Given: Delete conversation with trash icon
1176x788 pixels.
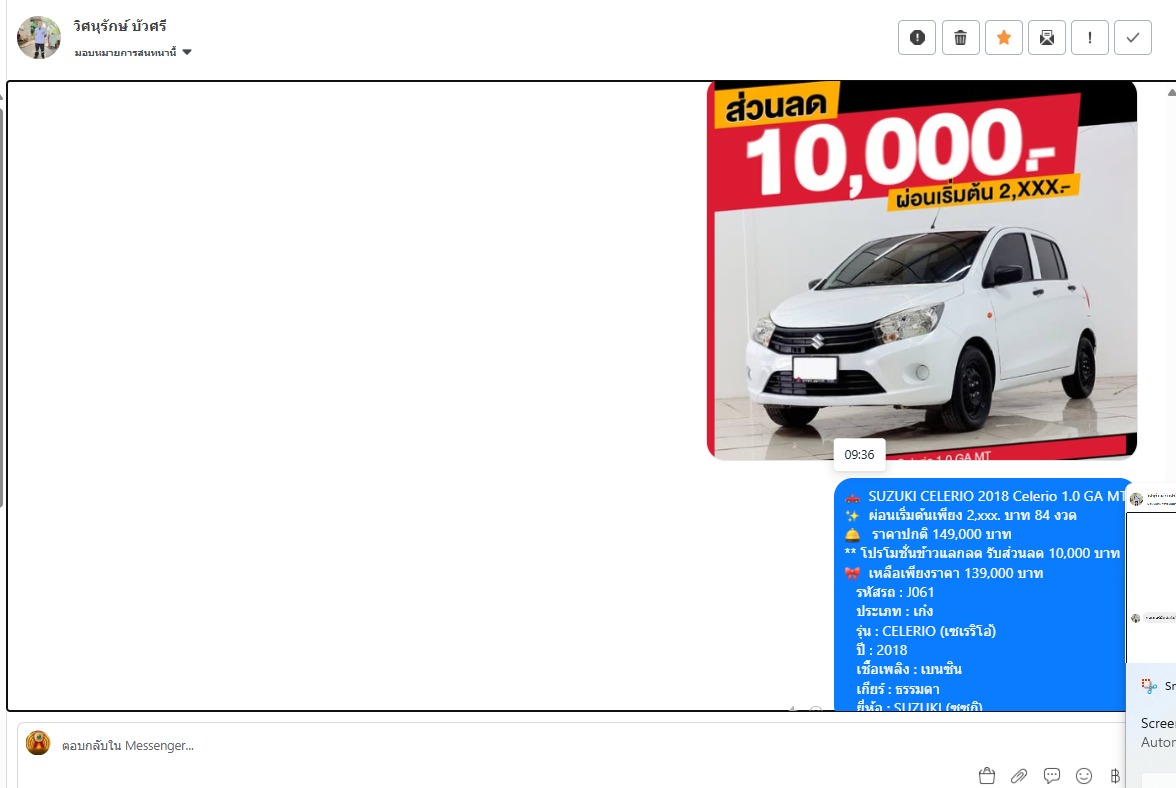Looking at the screenshot, I should click(960, 37).
